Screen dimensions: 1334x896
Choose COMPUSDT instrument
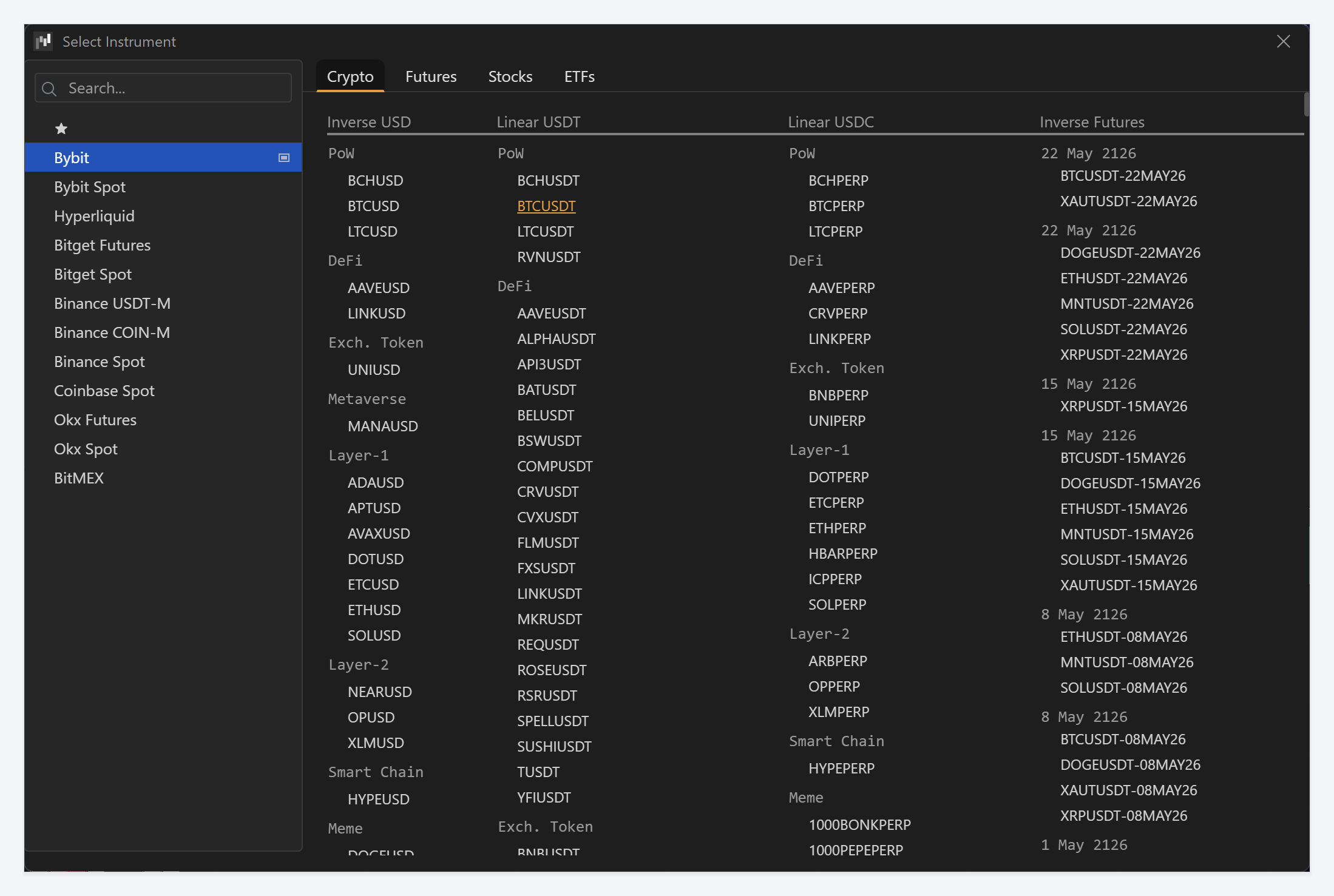click(x=555, y=467)
